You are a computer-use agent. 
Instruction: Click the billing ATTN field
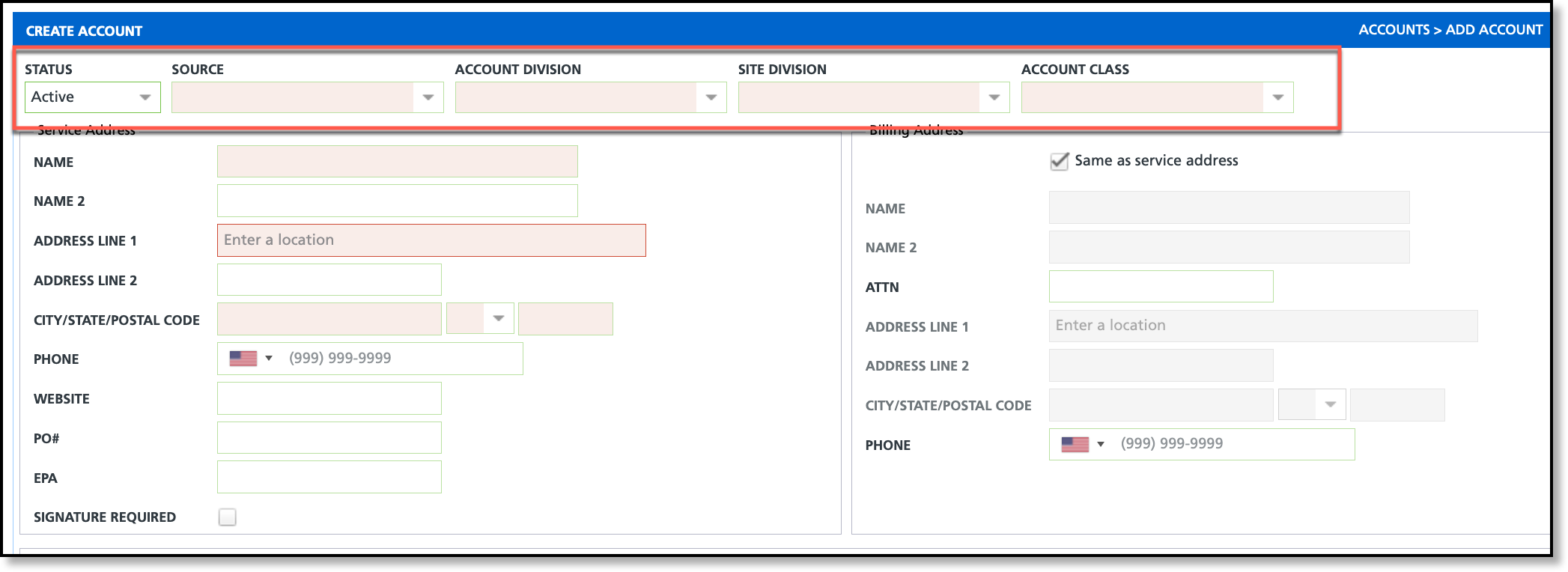pyautogui.click(x=1161, y=287)
